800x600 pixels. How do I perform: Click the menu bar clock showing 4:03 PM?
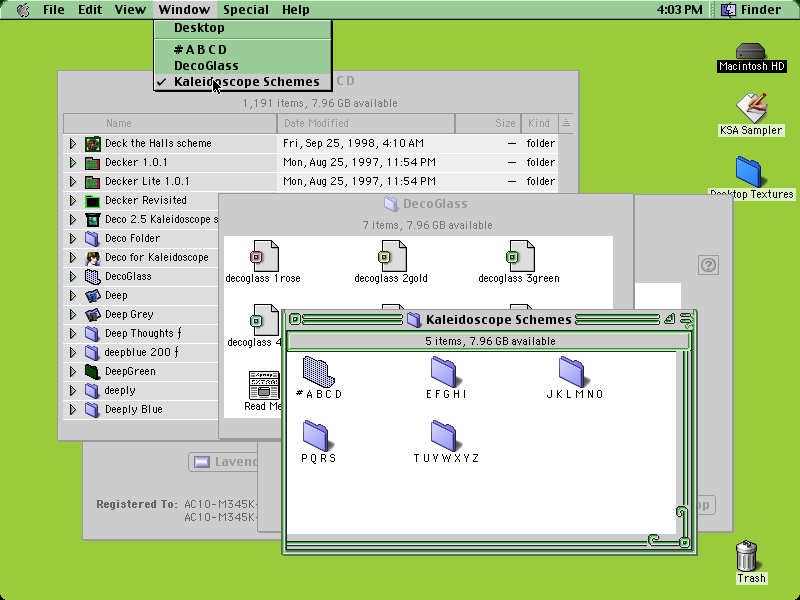[680, 10]
